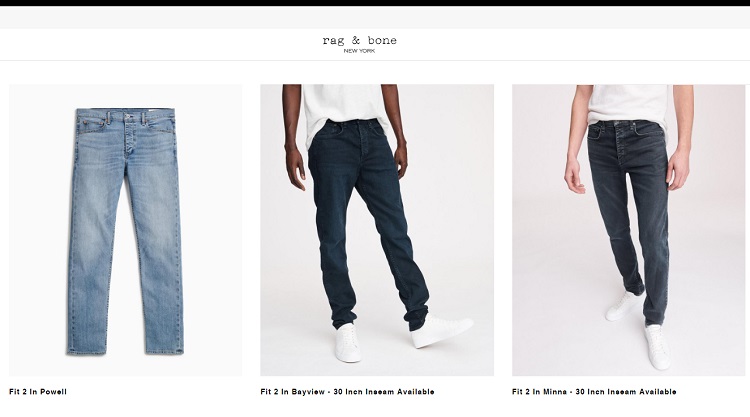Click "30 Inch Inseam Available" on Minna title
The image size is (750, 417).
click(626, 392)
